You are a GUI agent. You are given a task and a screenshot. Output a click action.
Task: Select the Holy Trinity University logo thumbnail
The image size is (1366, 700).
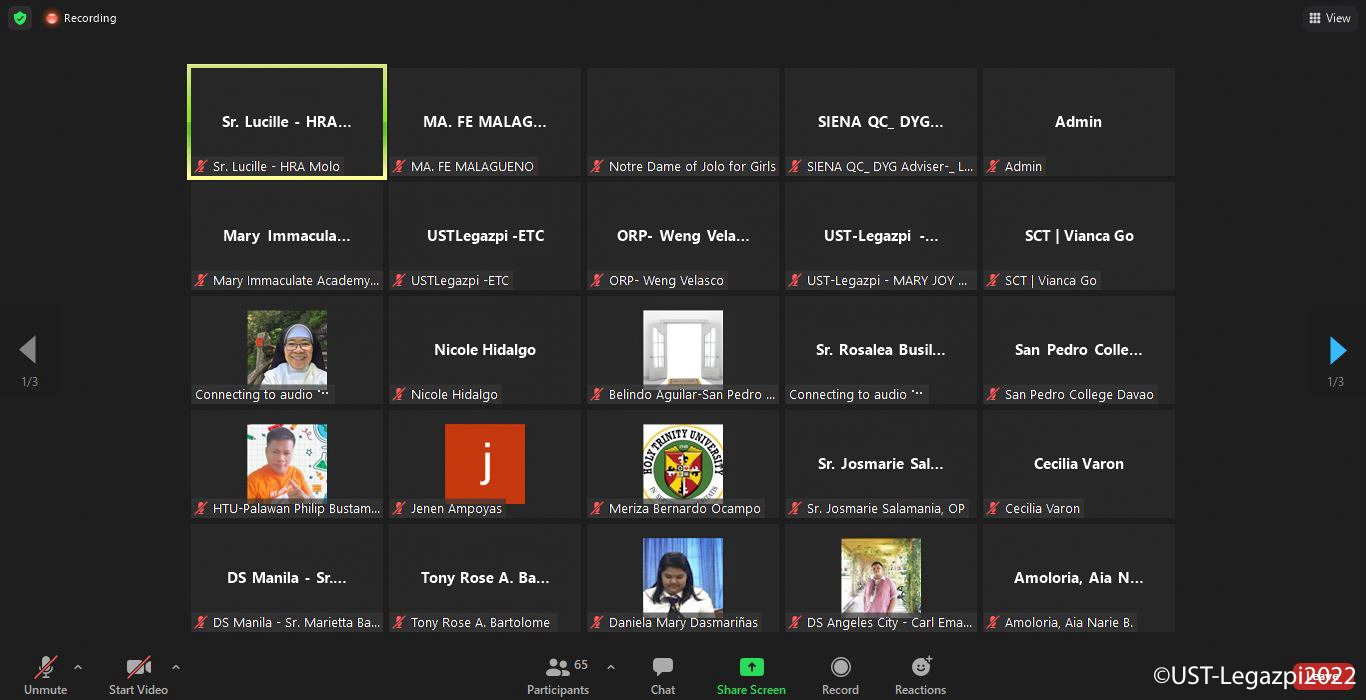tap(683, 463)
